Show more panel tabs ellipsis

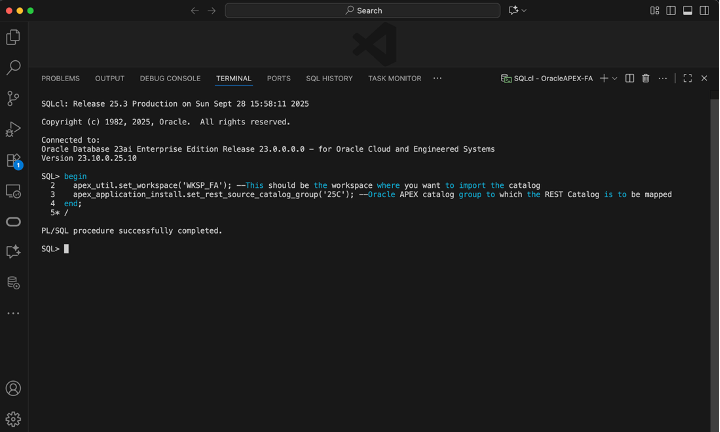pyautogui.click(x=437, y=79)
